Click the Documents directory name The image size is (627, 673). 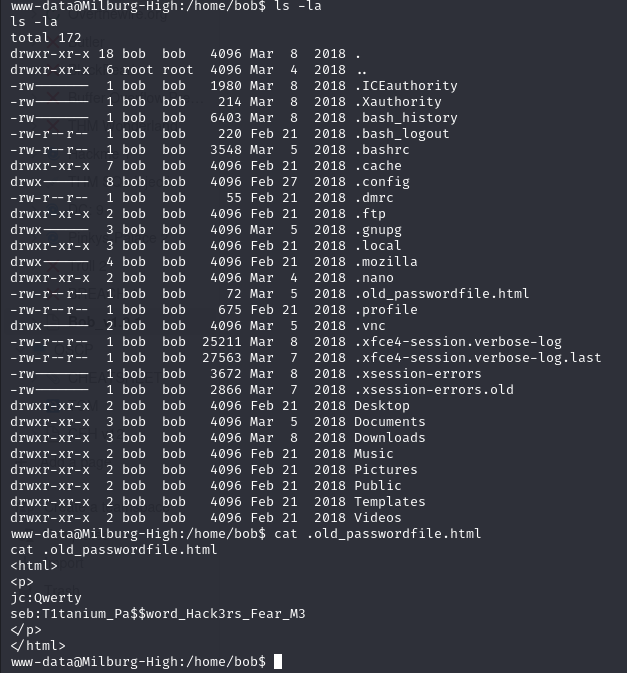389,422
